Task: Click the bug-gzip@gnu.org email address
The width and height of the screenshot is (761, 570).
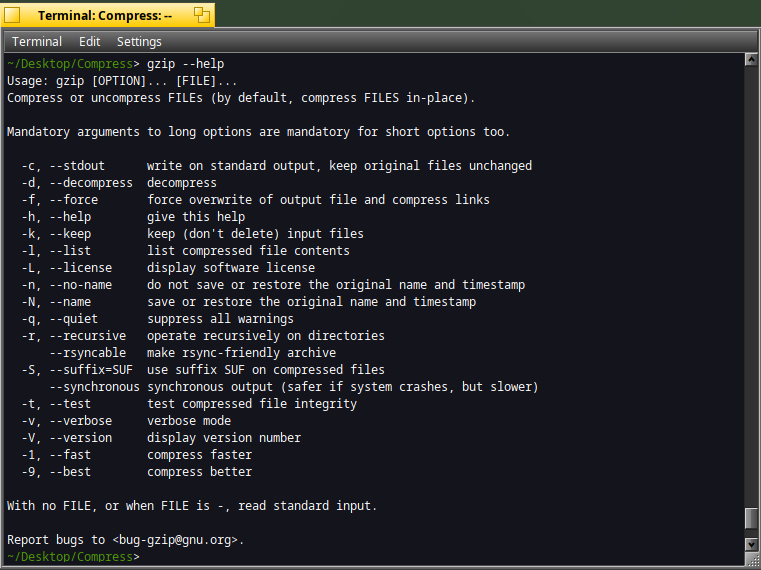Action: (x=175, y=540)
